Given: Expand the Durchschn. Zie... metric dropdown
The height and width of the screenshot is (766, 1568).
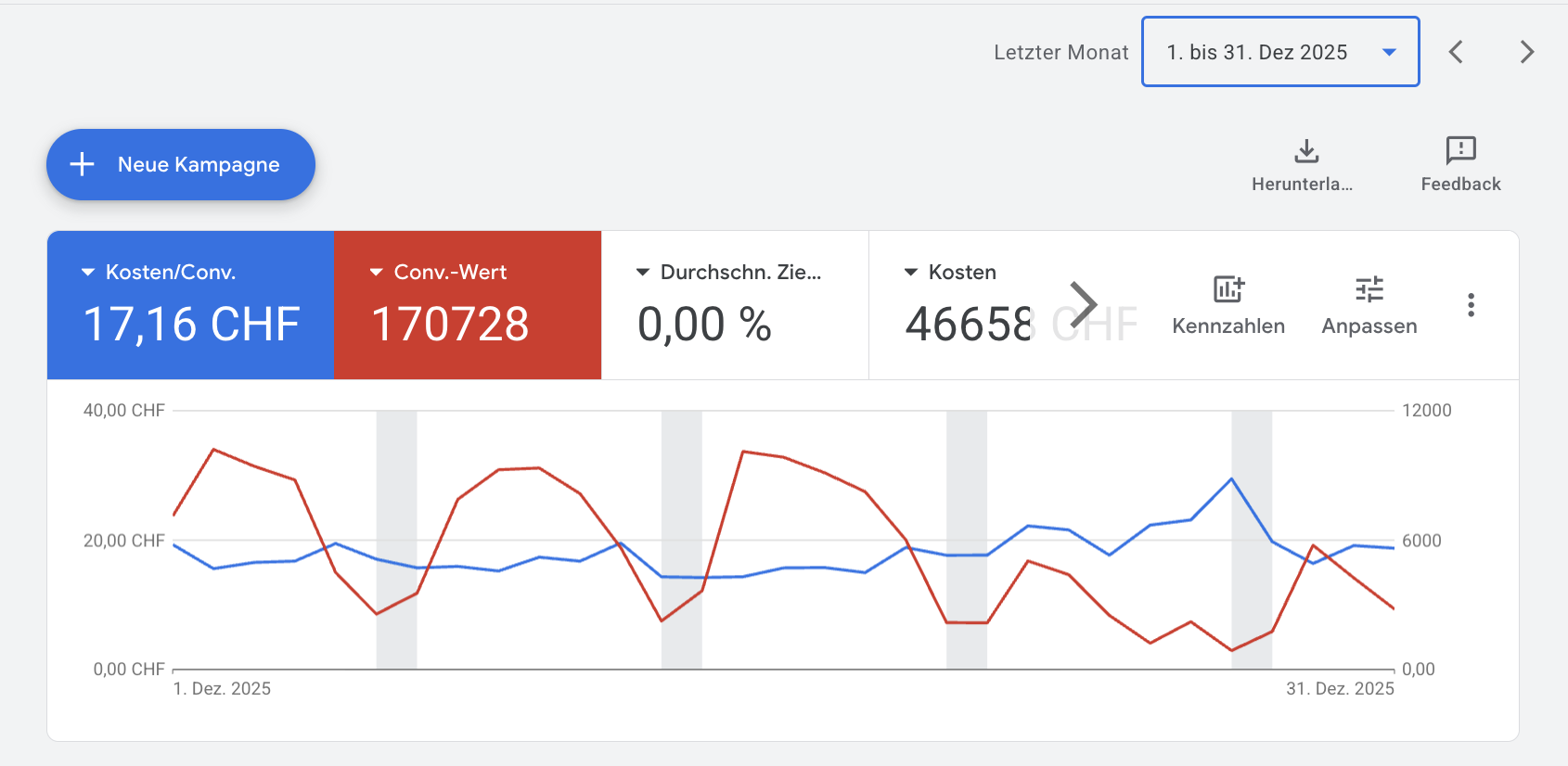Looking at the screenshot, I should pos(643,273).
